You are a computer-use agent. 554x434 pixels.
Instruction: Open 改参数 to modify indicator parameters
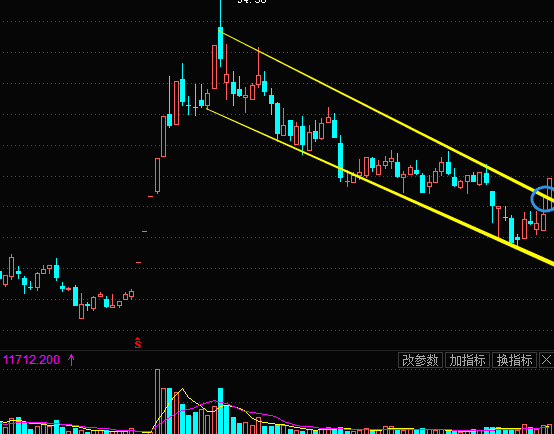420,360
